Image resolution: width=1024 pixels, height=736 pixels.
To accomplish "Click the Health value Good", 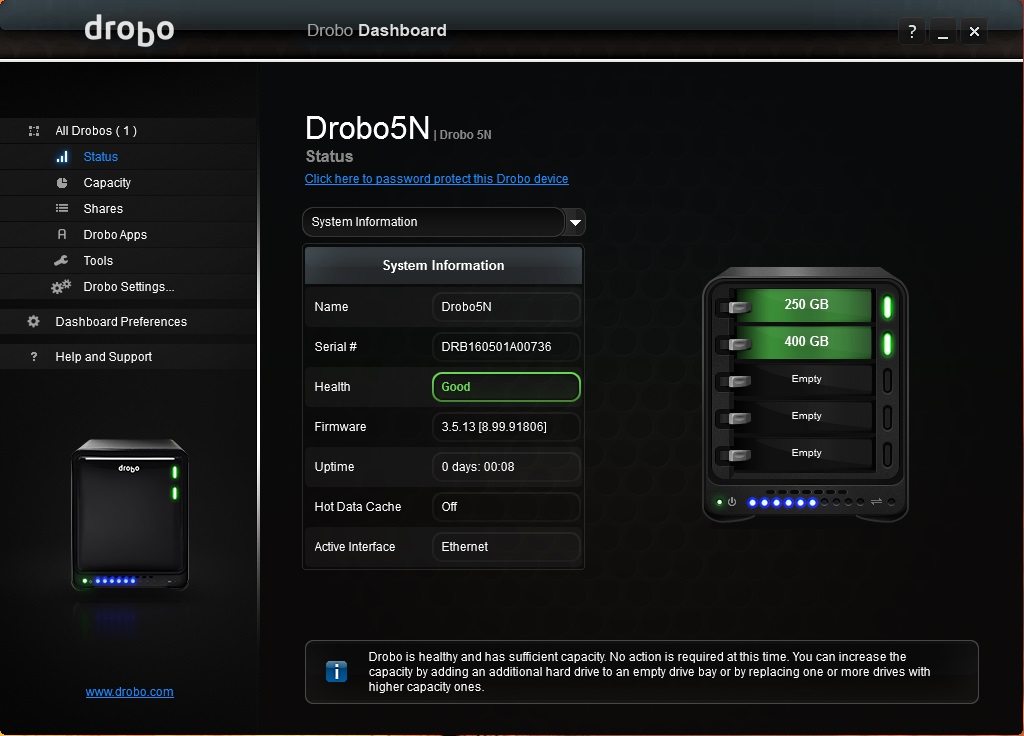I will (506, 387).
